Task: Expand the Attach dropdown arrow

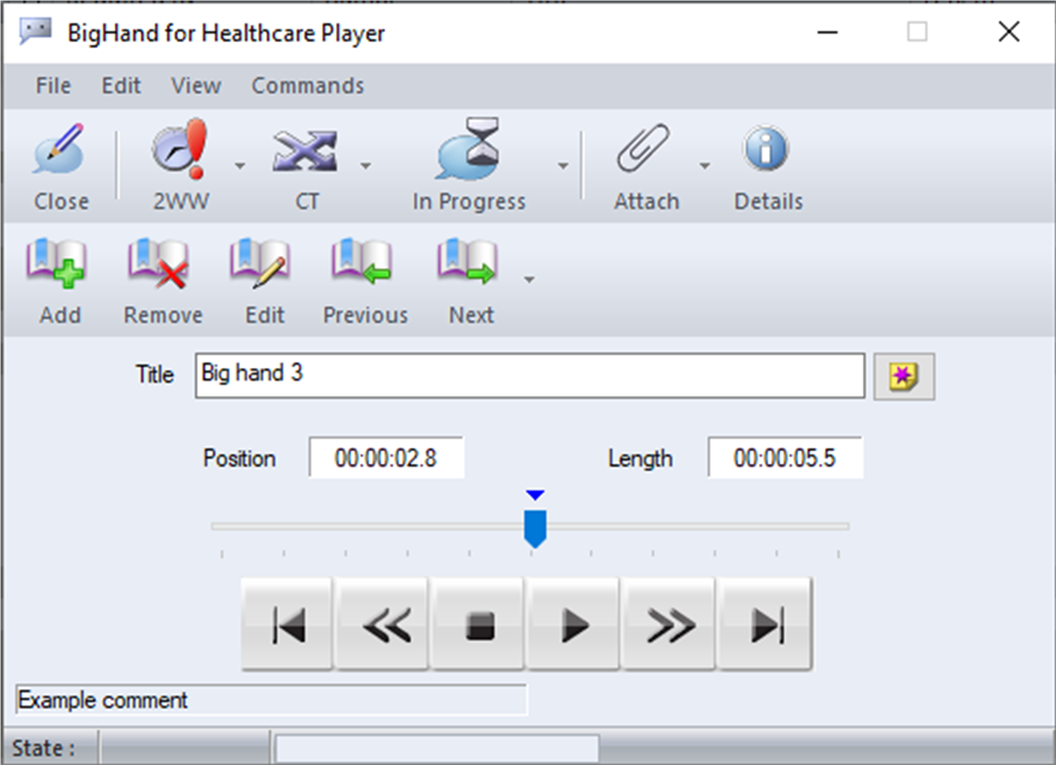Action: tap(704, 166)
